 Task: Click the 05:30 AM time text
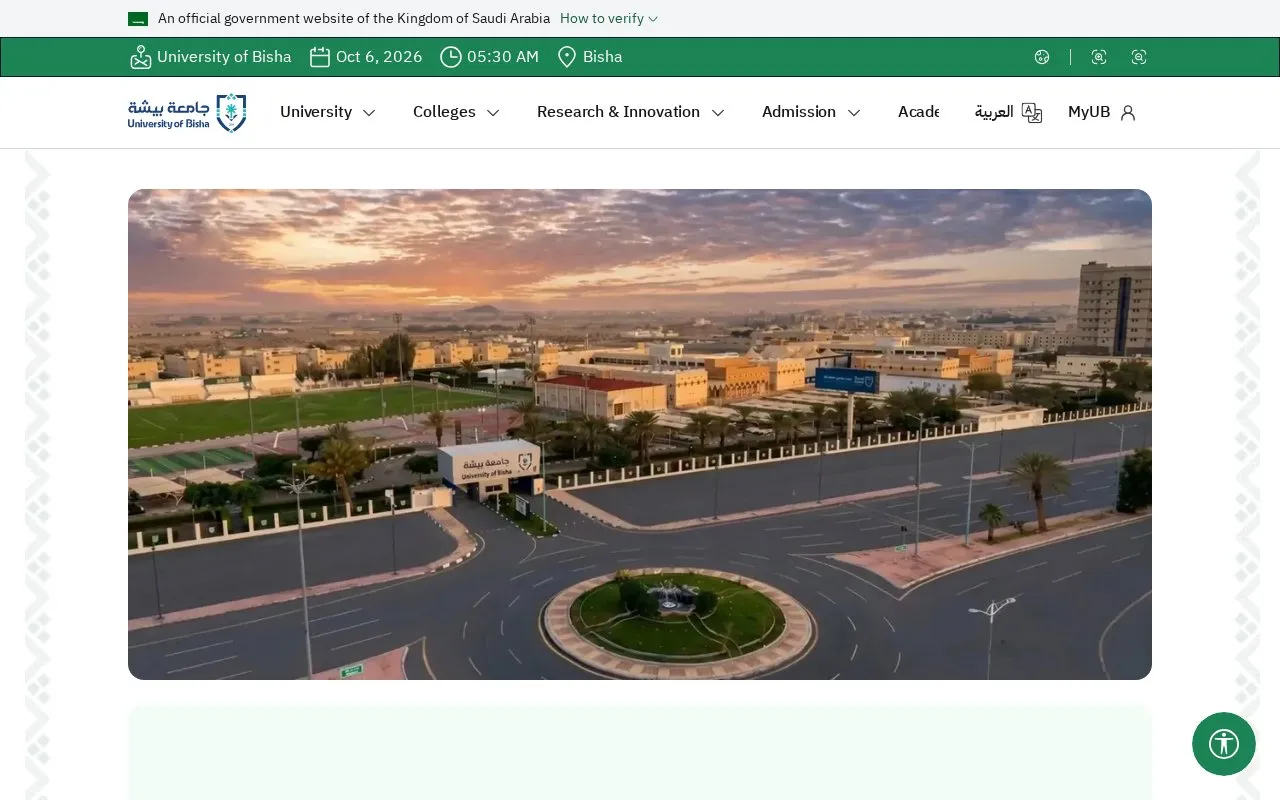(x=503, y=57)
